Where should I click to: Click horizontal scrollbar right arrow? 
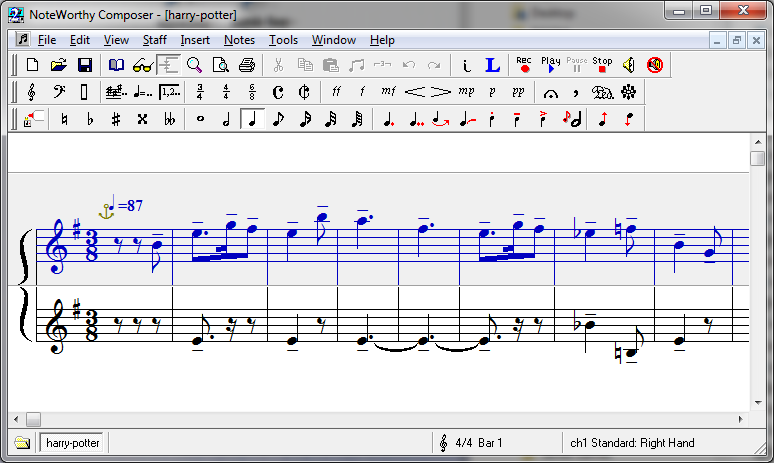[740, 420]
